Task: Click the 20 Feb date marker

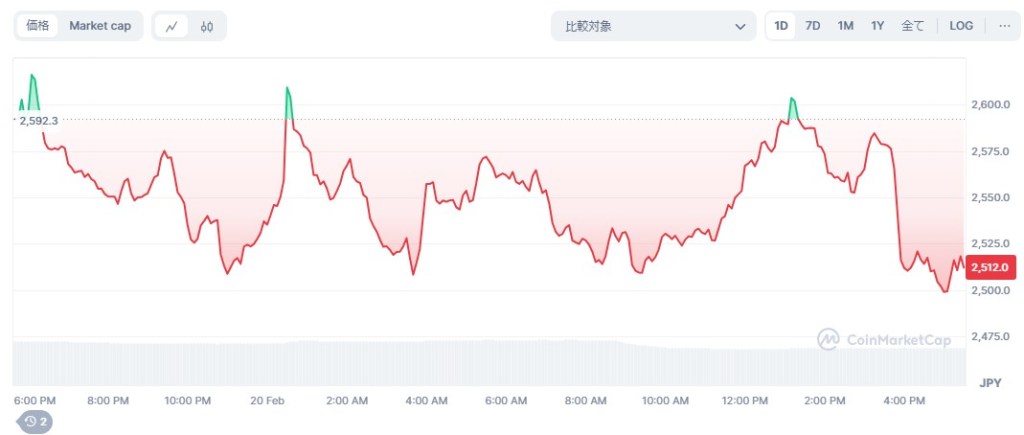Action: [x=268, y=401]
